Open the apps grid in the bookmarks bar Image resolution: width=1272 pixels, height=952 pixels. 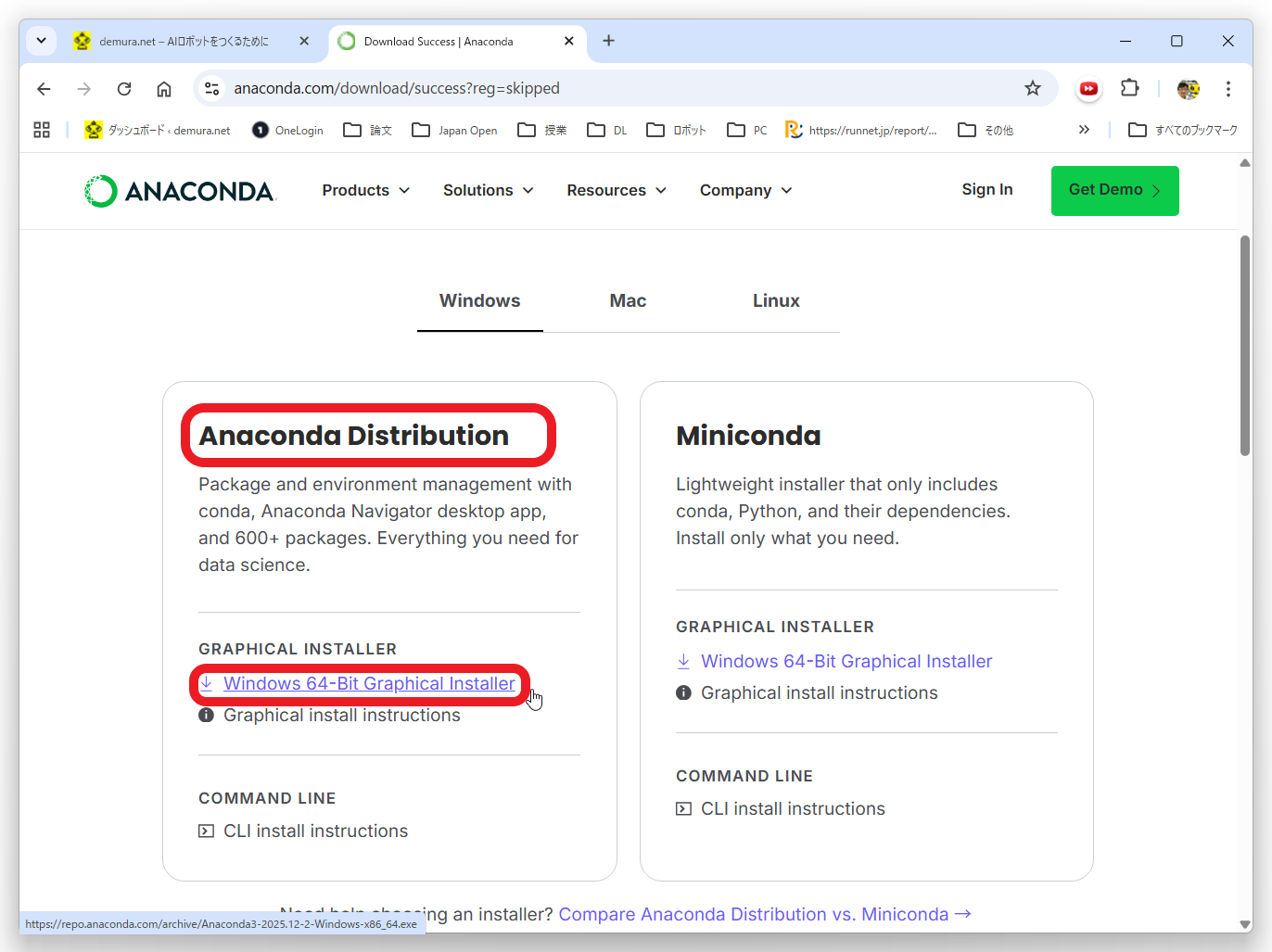click(x=42, y=130)
